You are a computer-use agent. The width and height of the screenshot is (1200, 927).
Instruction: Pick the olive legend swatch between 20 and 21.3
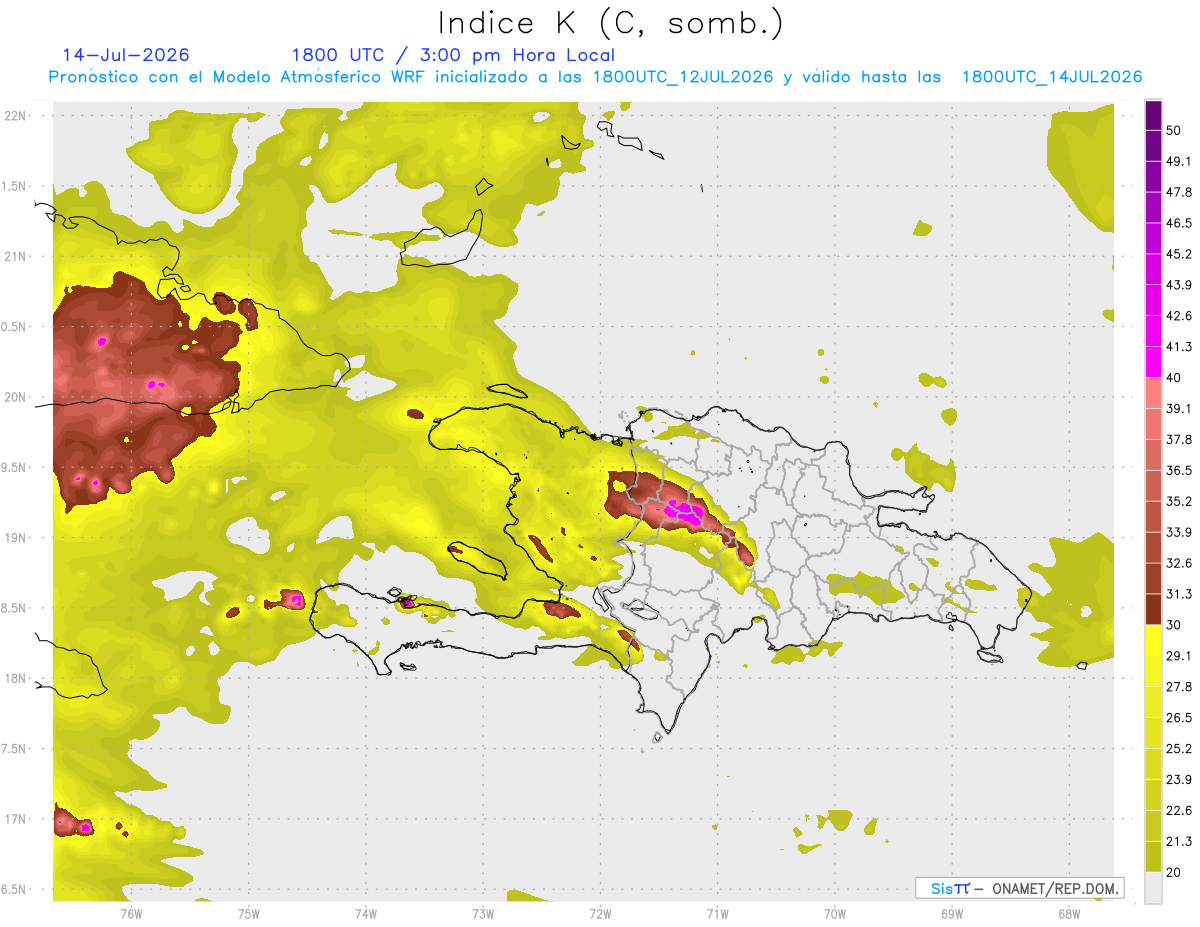(1153, 856)
